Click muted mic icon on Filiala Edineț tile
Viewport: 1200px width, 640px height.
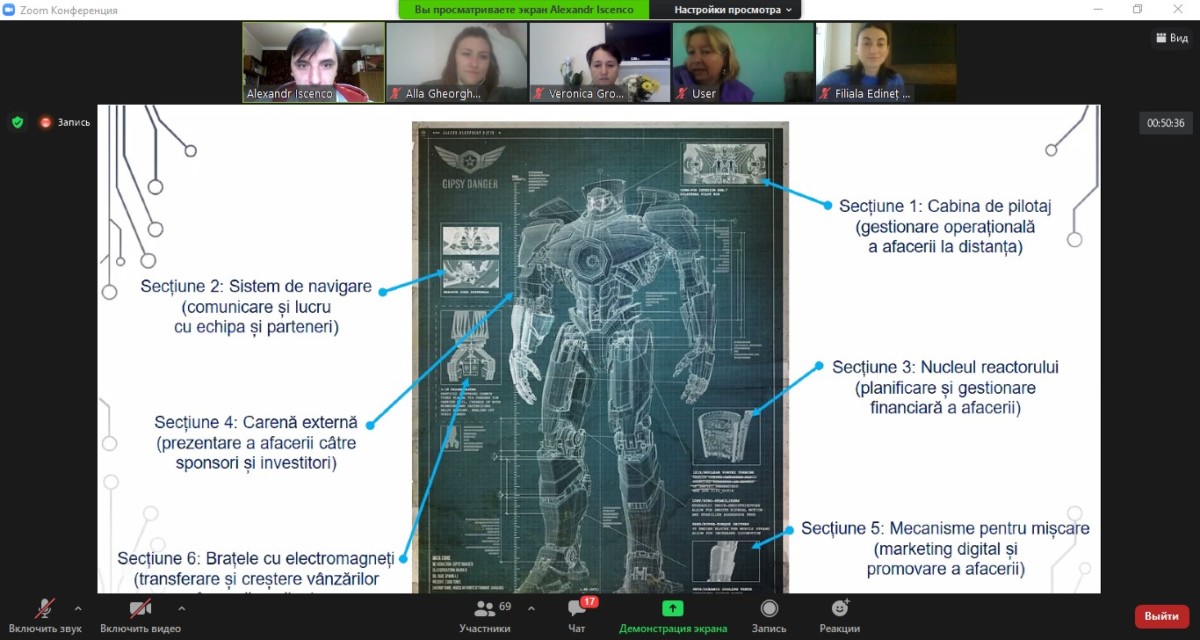(x=824, y=94)
